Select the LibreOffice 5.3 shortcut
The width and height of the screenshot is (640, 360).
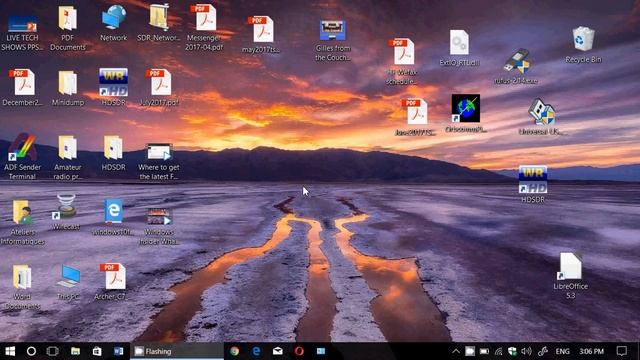coord(571,275)
